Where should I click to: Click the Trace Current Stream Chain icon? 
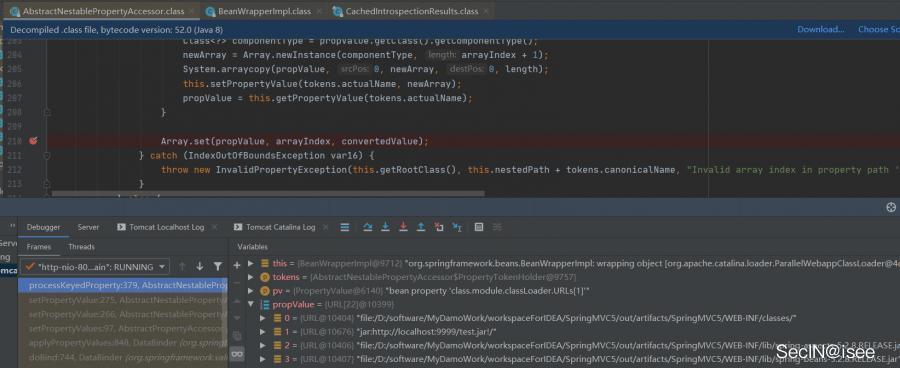point(496,227)
